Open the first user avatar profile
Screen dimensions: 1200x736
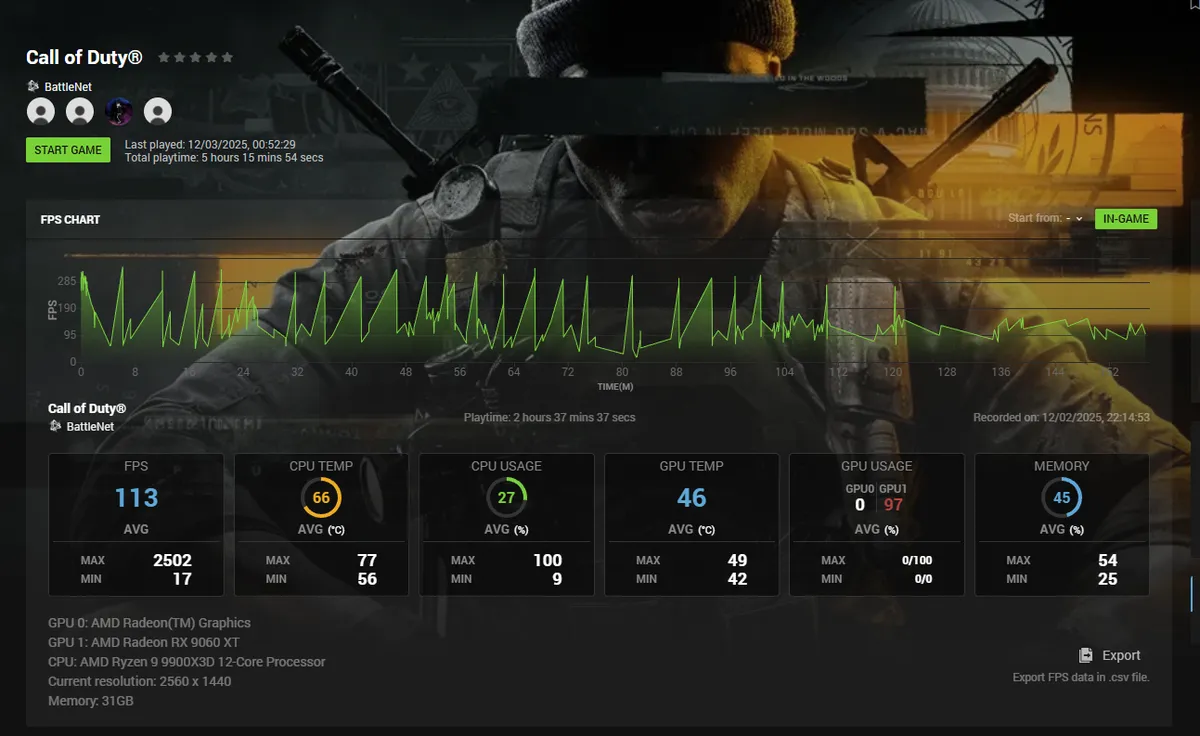click(41, 111)
